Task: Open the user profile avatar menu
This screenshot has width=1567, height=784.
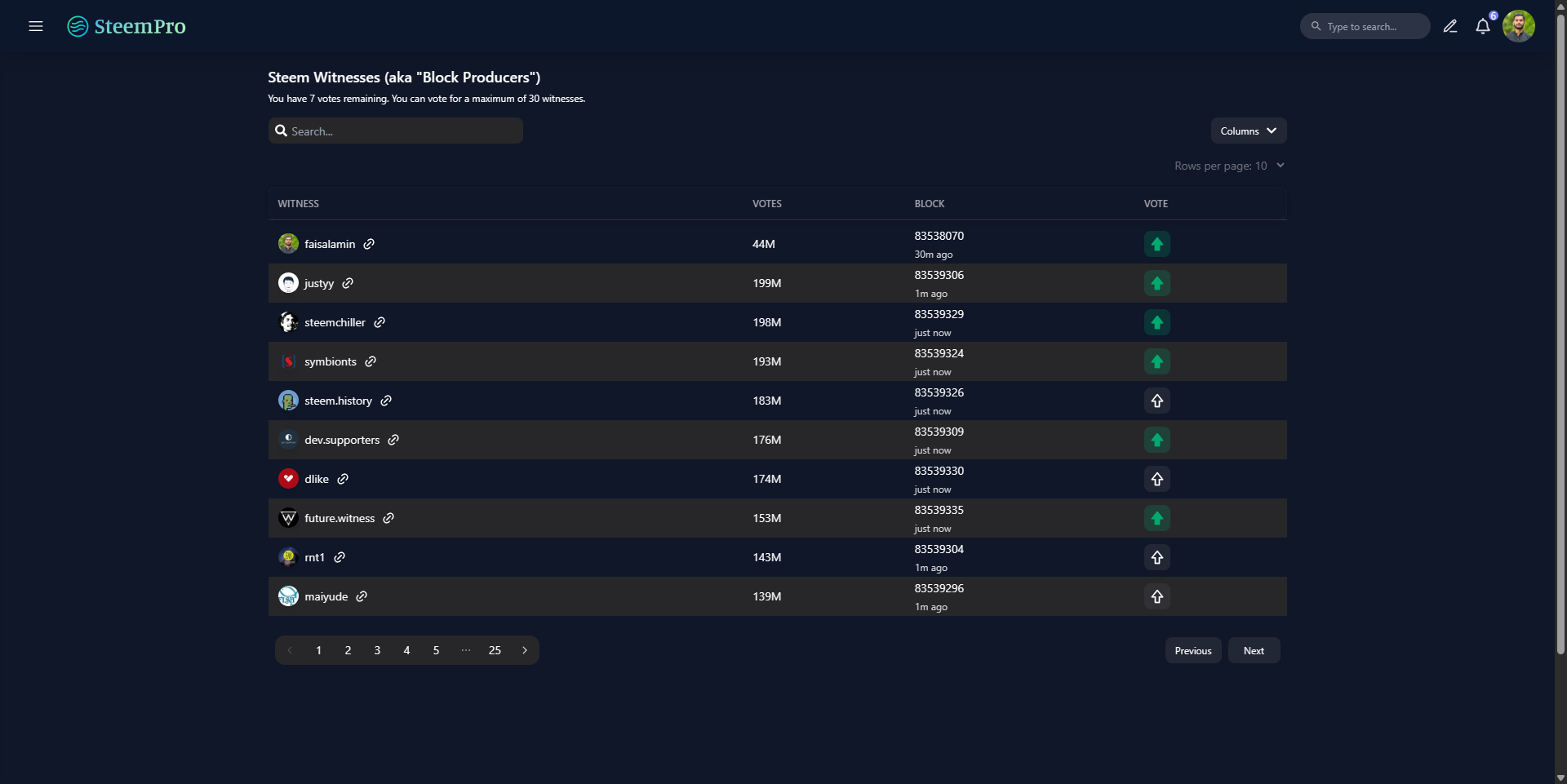Action: (1519, 26)
